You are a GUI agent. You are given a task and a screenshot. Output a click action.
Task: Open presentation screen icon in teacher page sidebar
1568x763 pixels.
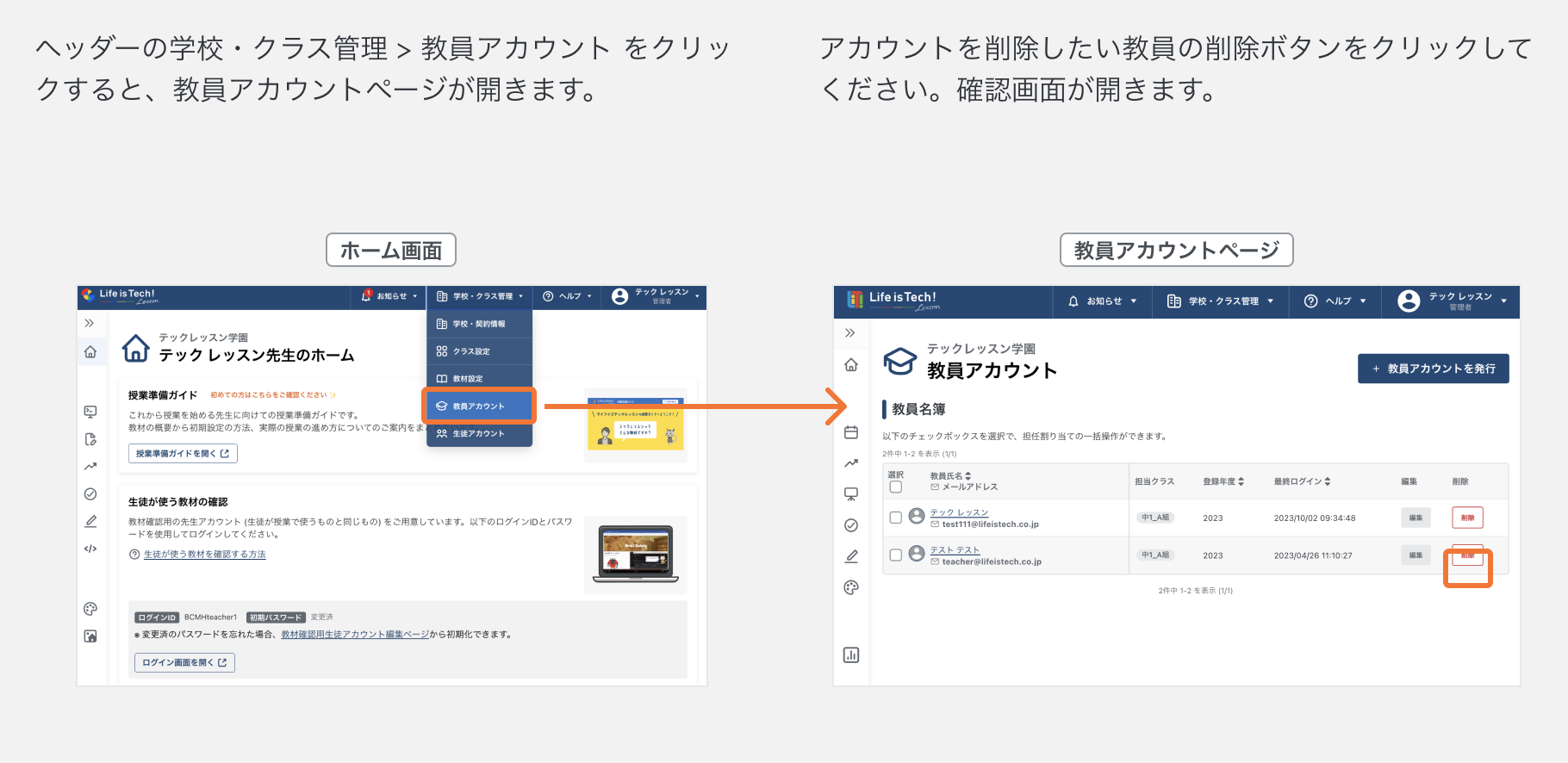click(851, 494)
